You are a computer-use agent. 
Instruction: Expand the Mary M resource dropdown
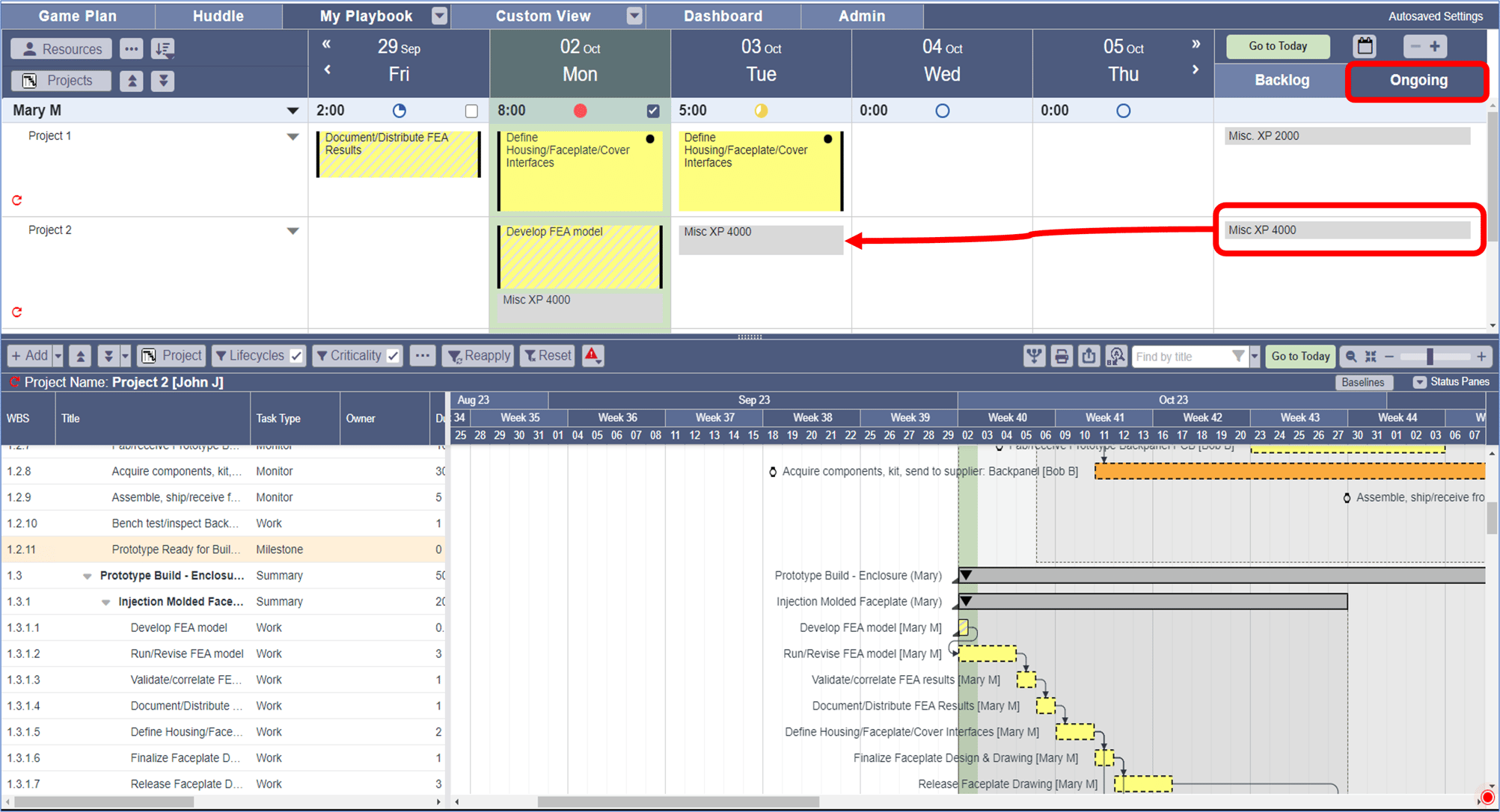pos(293,111)
